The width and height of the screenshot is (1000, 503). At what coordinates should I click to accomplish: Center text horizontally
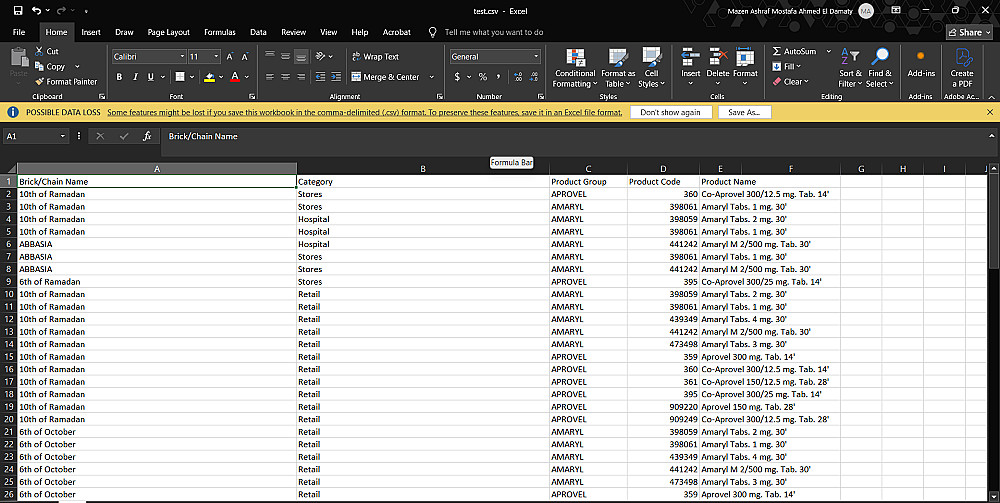286,77
